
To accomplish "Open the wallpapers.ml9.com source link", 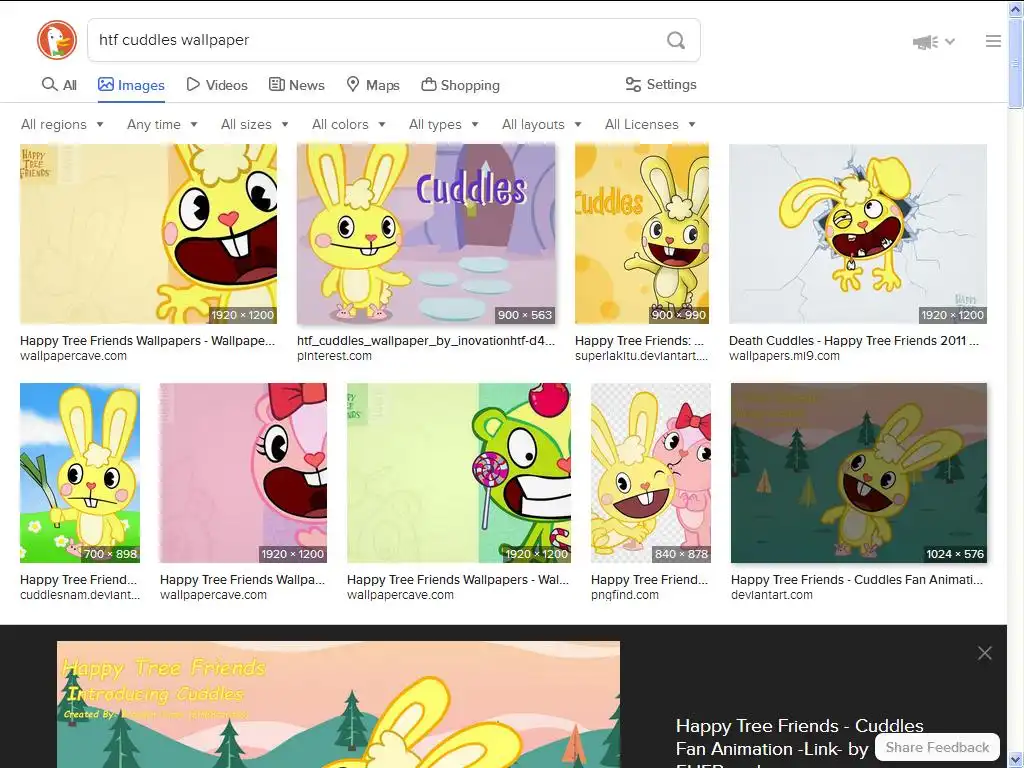I will (x=784, y=356).
